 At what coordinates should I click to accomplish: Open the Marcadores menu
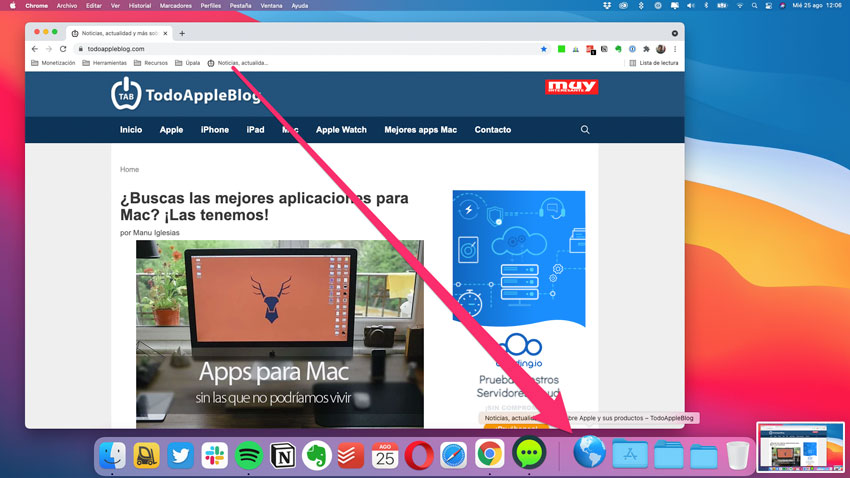coord(176,5)
